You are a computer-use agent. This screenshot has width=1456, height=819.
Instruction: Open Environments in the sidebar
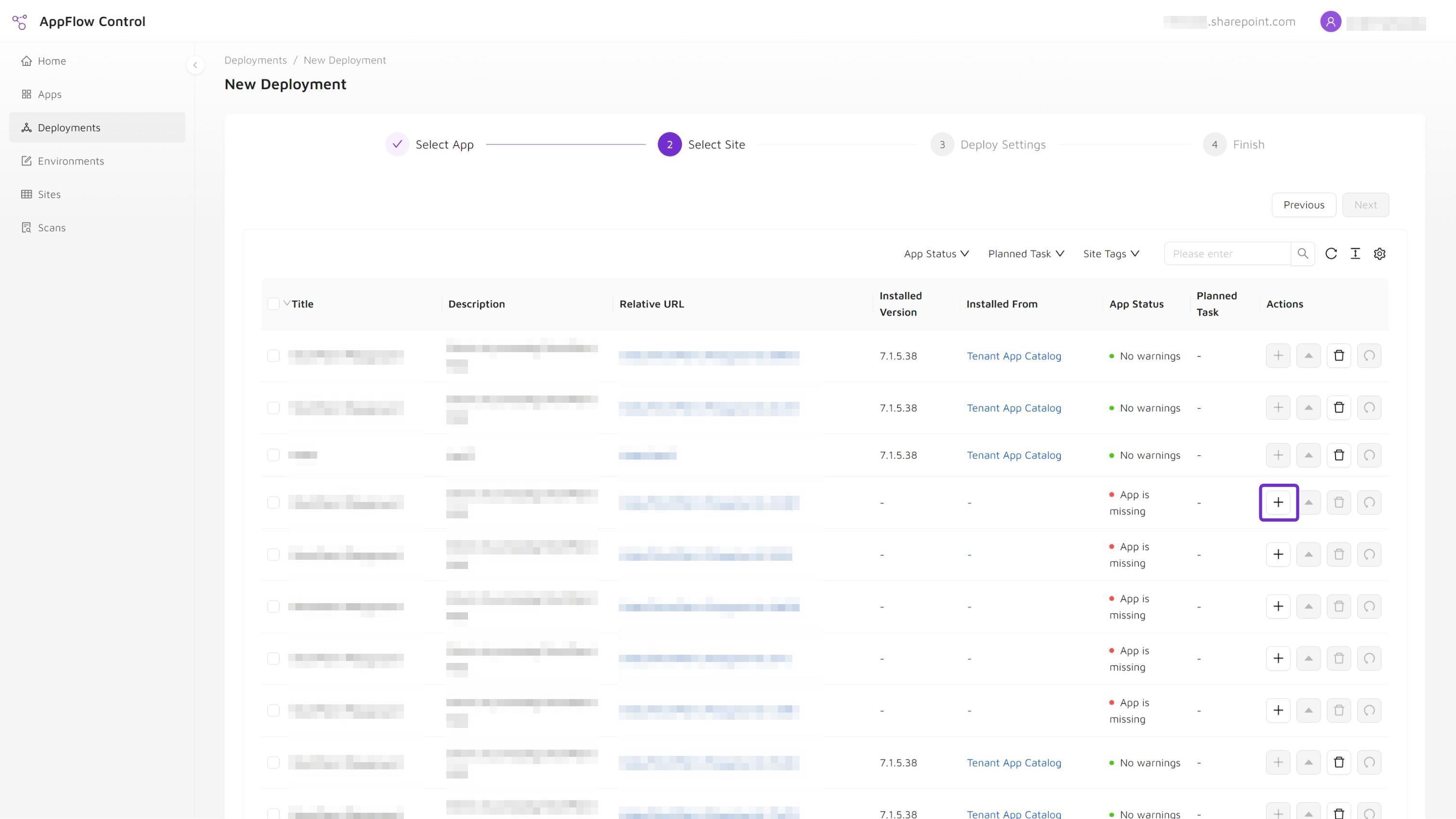97,161
